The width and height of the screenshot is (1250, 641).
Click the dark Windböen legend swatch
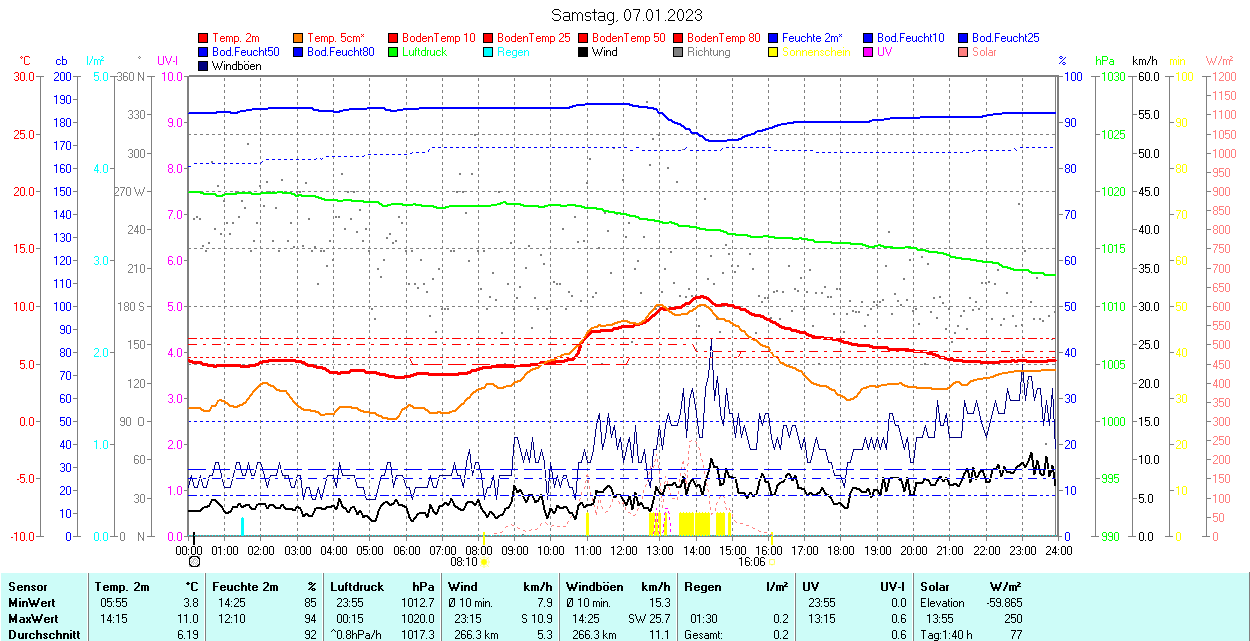coord(204,66)
